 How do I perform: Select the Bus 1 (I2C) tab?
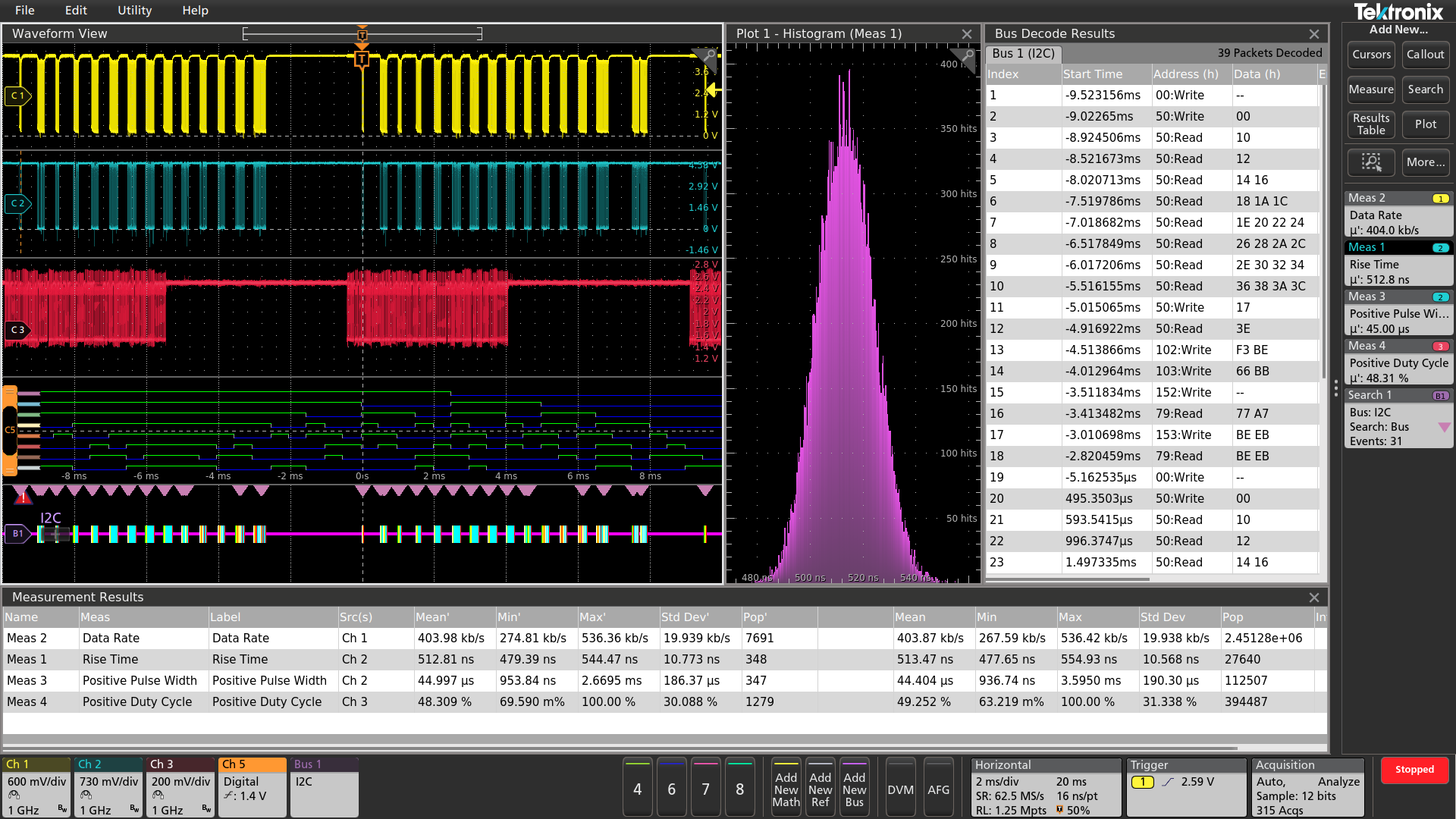[1023, 53]
